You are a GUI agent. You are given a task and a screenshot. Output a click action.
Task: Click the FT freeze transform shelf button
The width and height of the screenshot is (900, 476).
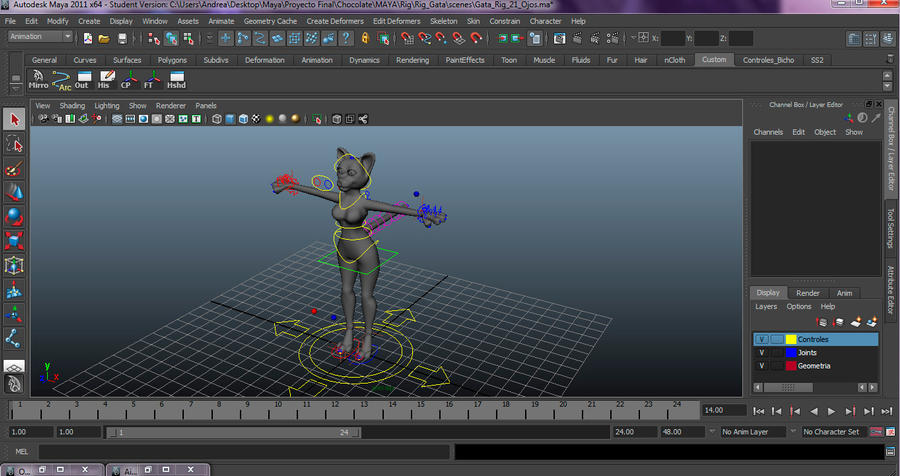[x=152, y=80]
